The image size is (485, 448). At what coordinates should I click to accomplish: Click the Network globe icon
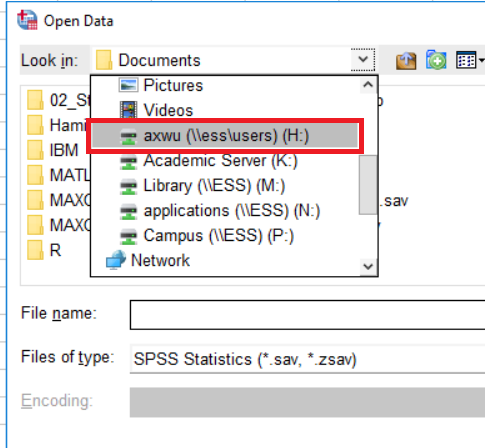pos(116,260)
